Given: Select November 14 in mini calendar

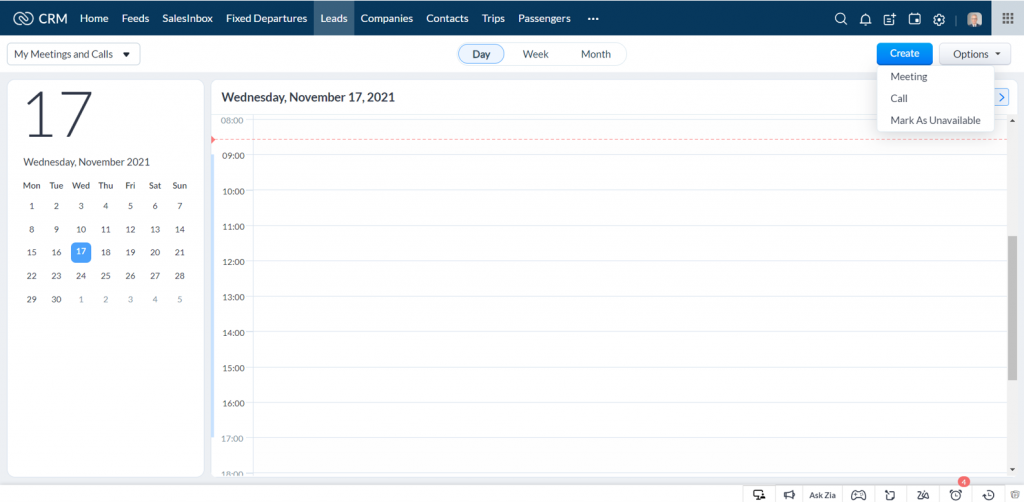Looking at the screenshot, I should pyautogui.click(x=180, y=229).
